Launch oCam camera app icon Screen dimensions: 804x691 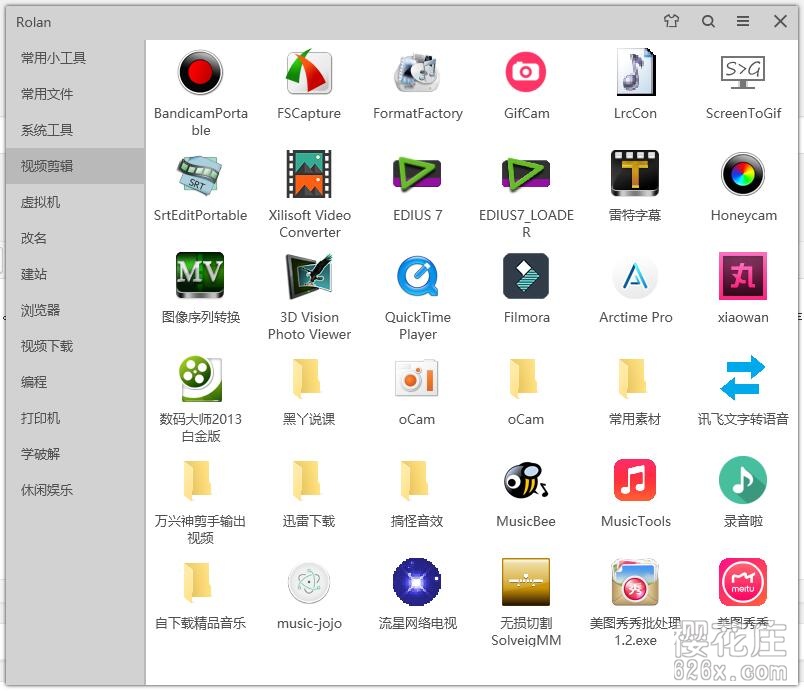click(x=417, y=378)
